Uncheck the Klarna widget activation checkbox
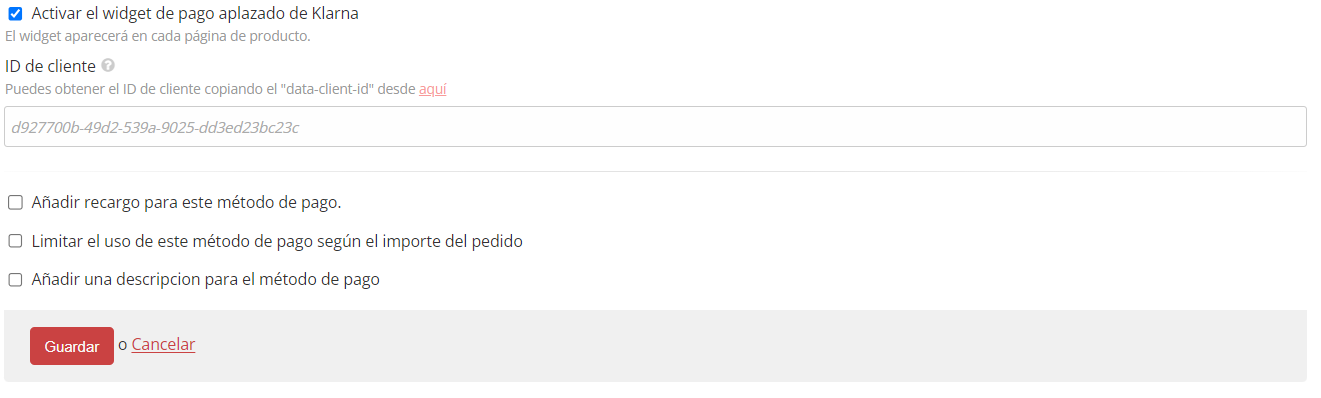Screen dimensions: 1321x398 (15, 14)
